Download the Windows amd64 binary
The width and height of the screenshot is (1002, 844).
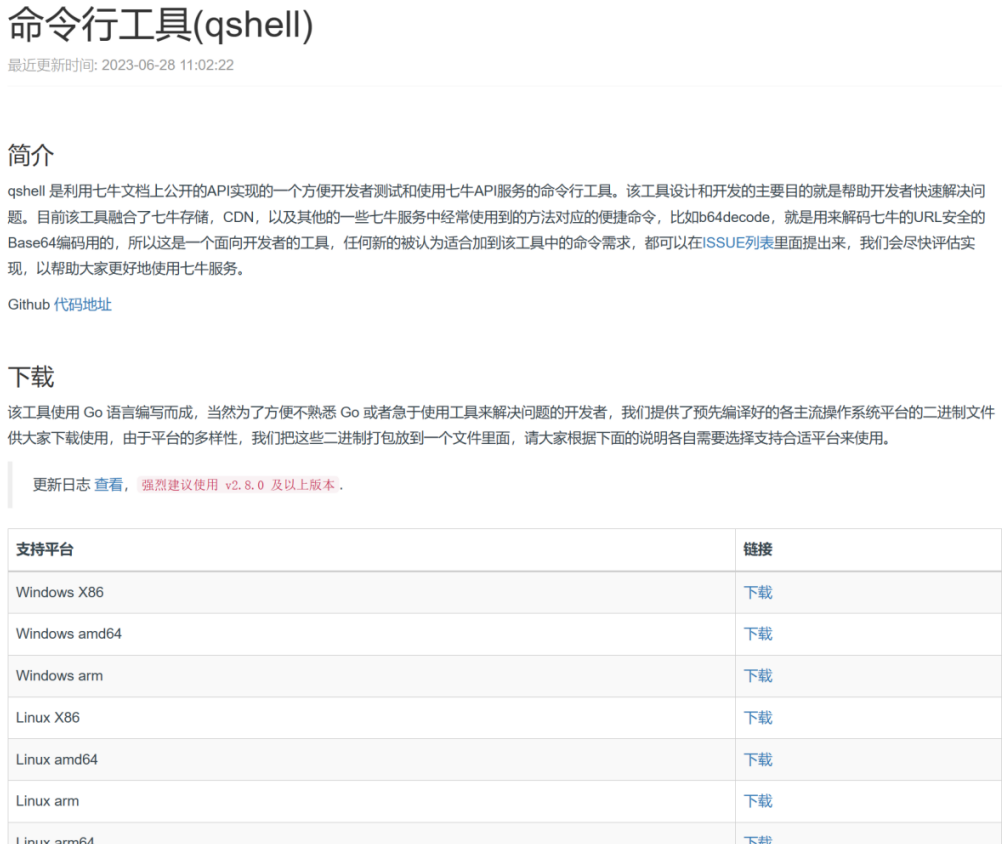click(x=757, y=633)
